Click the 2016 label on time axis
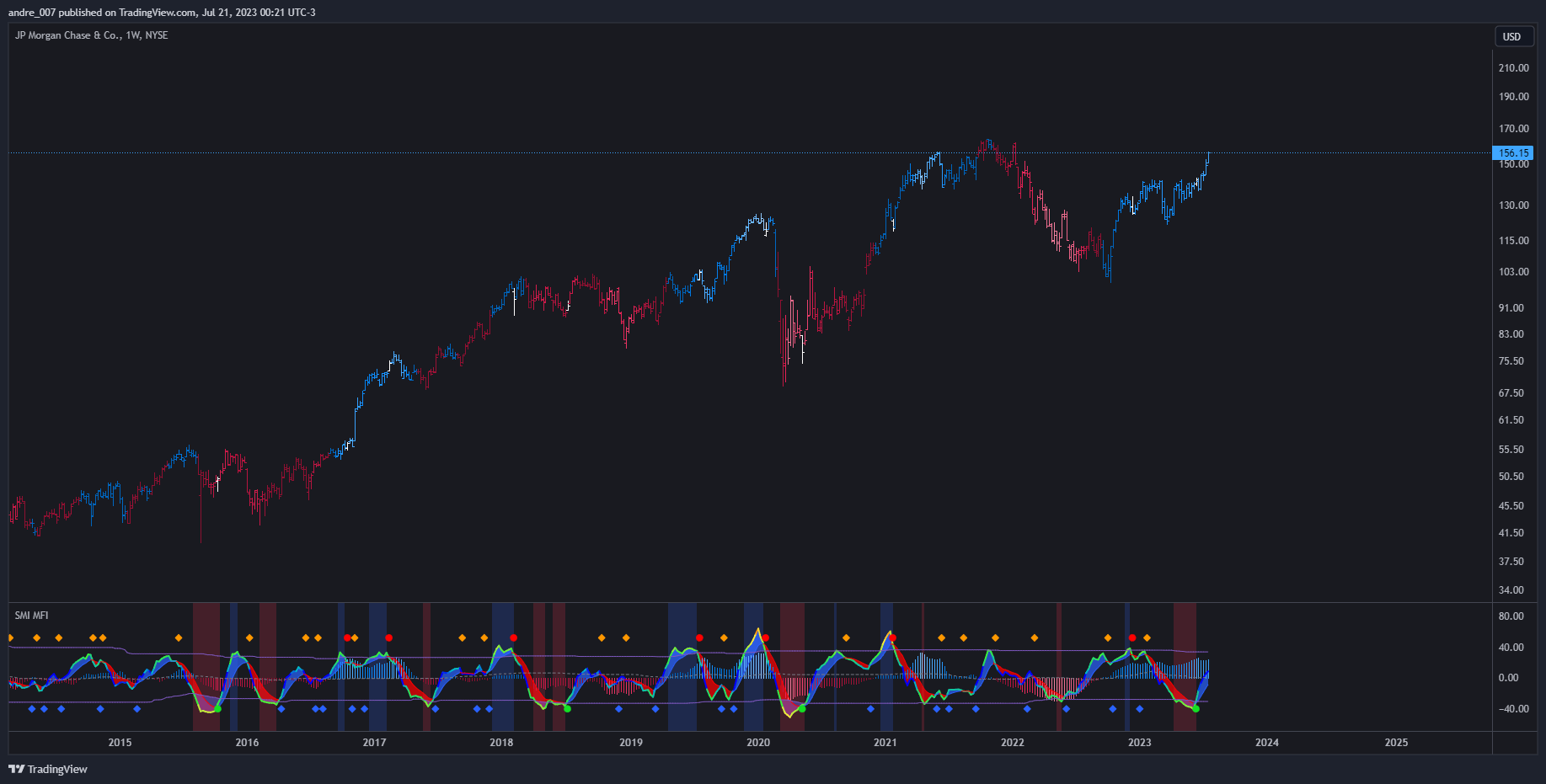The width and height of the screenshot is (1546, 784). [247, 742]
